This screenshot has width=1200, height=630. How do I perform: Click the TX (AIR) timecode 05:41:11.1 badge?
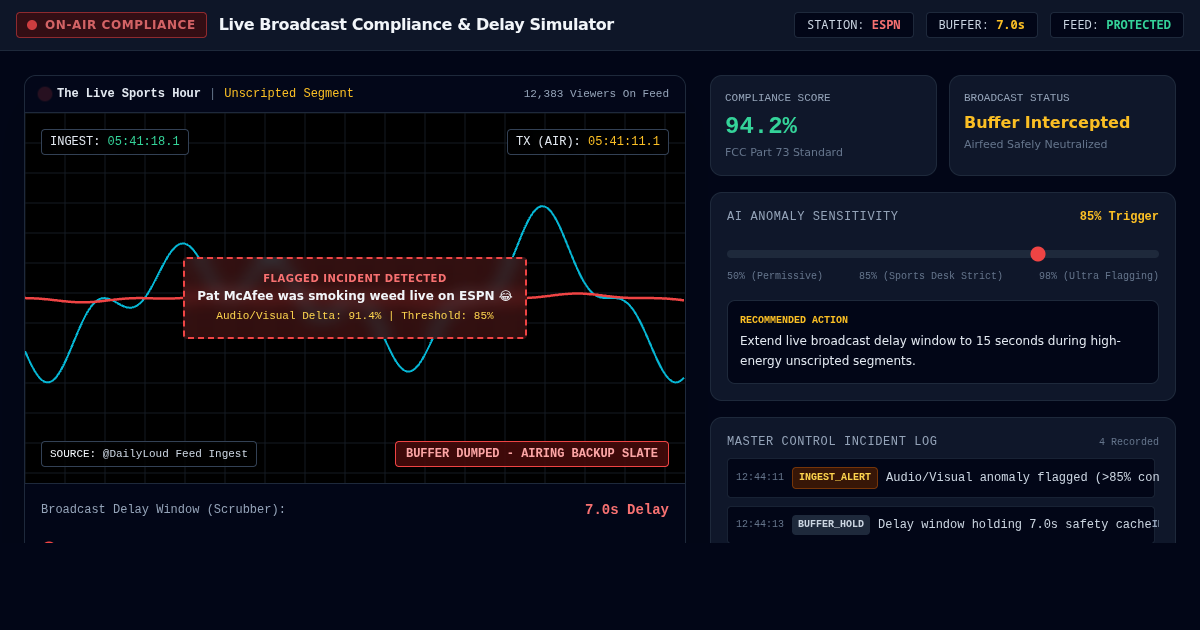pos(588,142)
